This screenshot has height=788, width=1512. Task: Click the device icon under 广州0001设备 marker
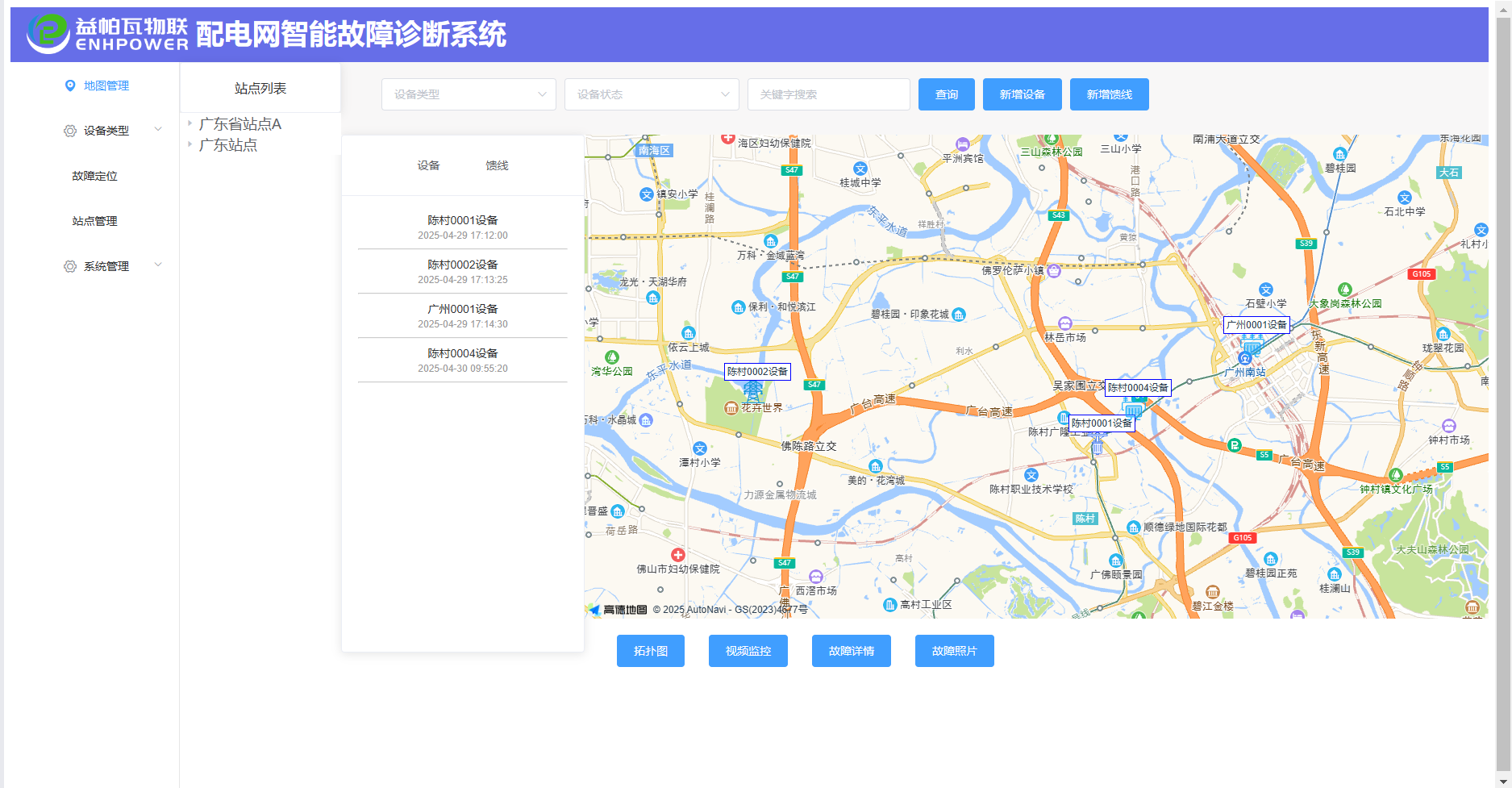click(x=1252, y=346)
